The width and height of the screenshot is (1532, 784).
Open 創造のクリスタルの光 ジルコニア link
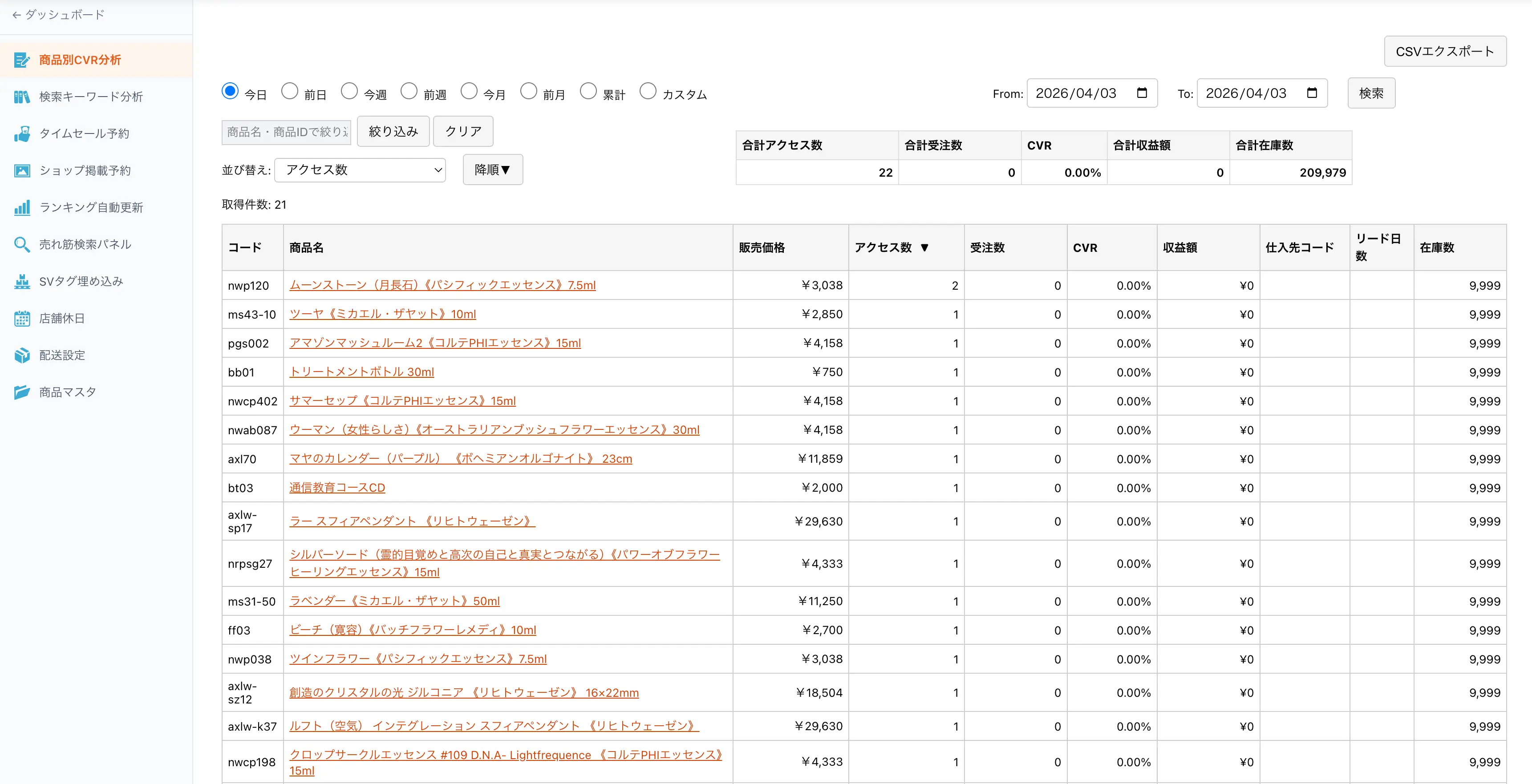[464, 693]
